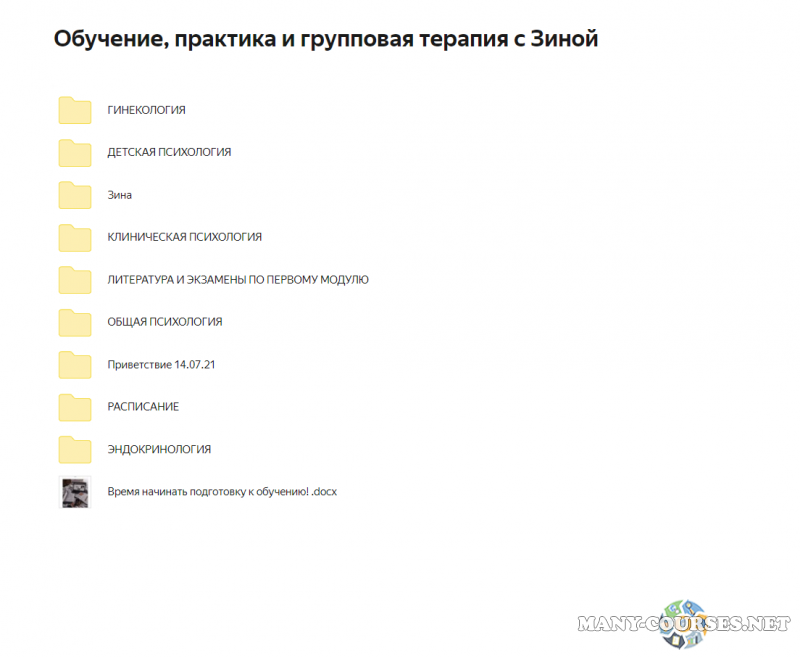Open the ЭНДОКРИНОЛОГИЯ folder icon

[x=74, y=449]
